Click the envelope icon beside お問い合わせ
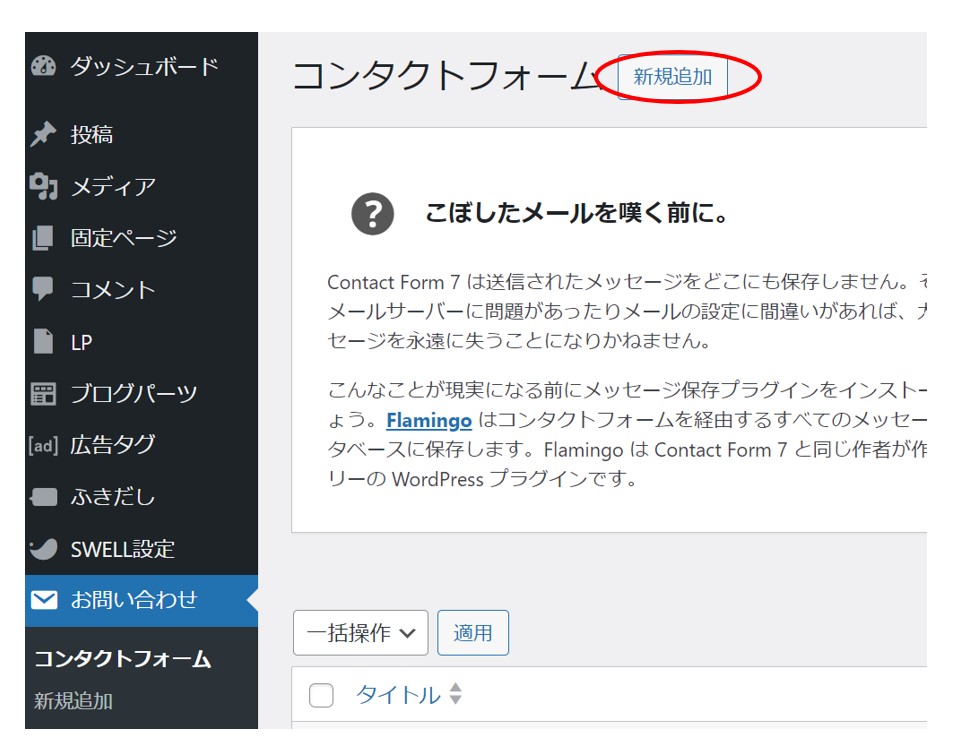The height and width of the screenshot is (751, 961). [x=44, y=600]
